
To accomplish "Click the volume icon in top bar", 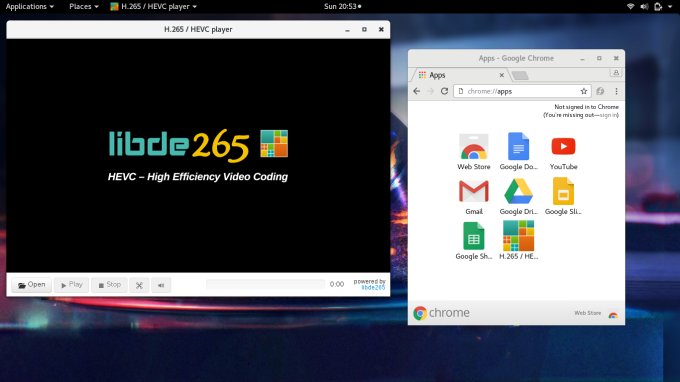I will [x=644, y=7].
